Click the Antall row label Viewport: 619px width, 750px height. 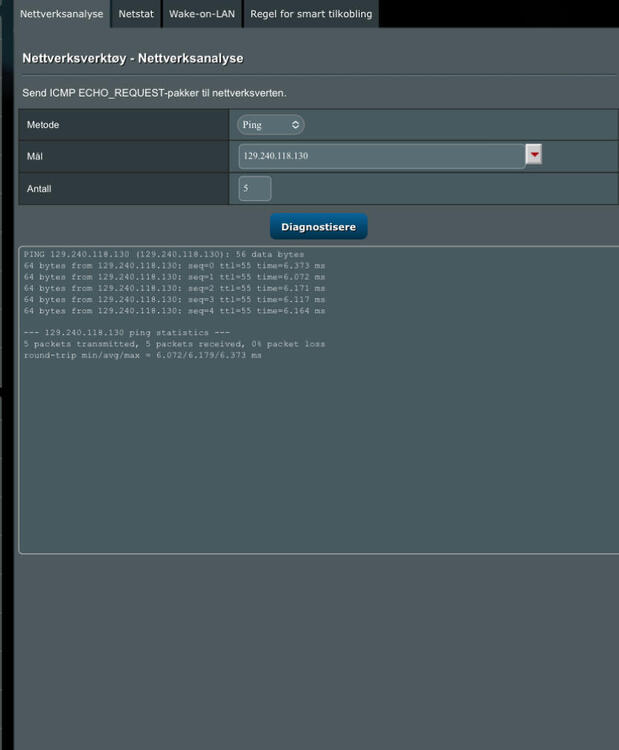pyautogui.click(x=40, y=188)
